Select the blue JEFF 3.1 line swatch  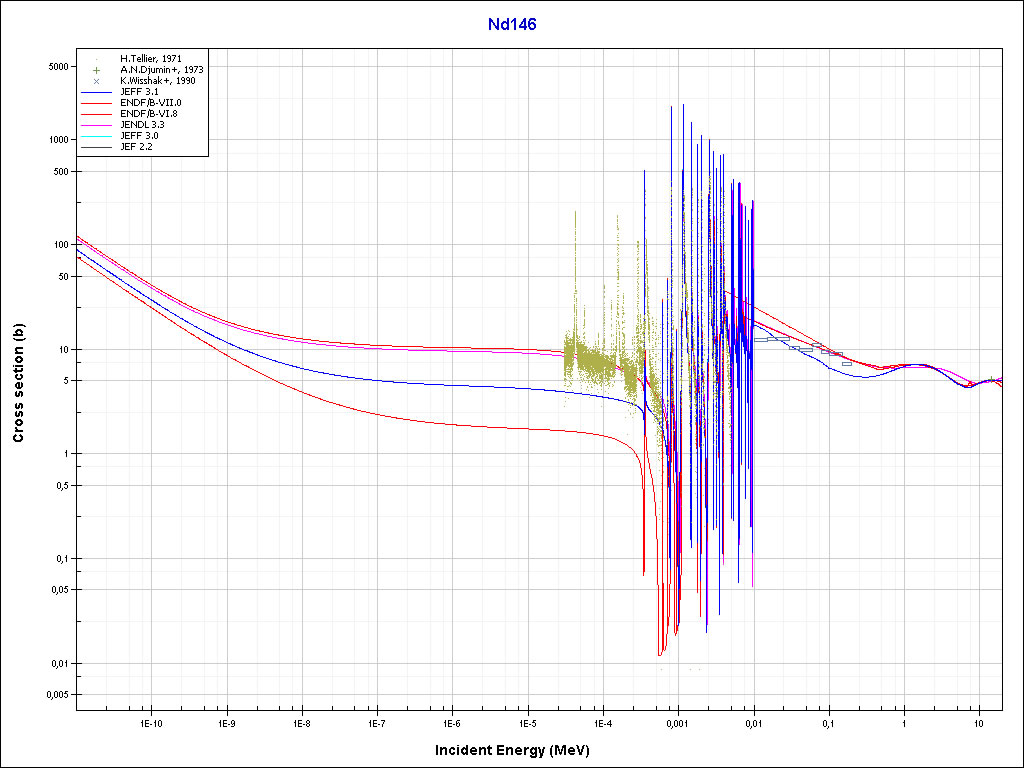click(x=97, y=92)
